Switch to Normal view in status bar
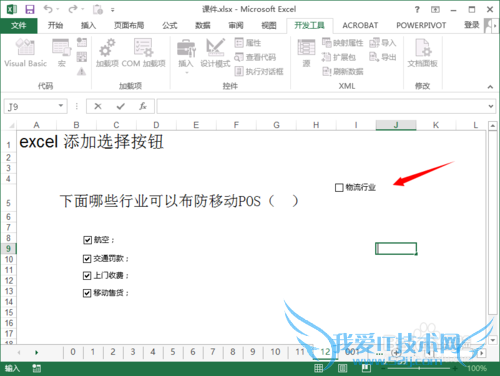Screen dimensions: 500x376 [x=318, y=368]
